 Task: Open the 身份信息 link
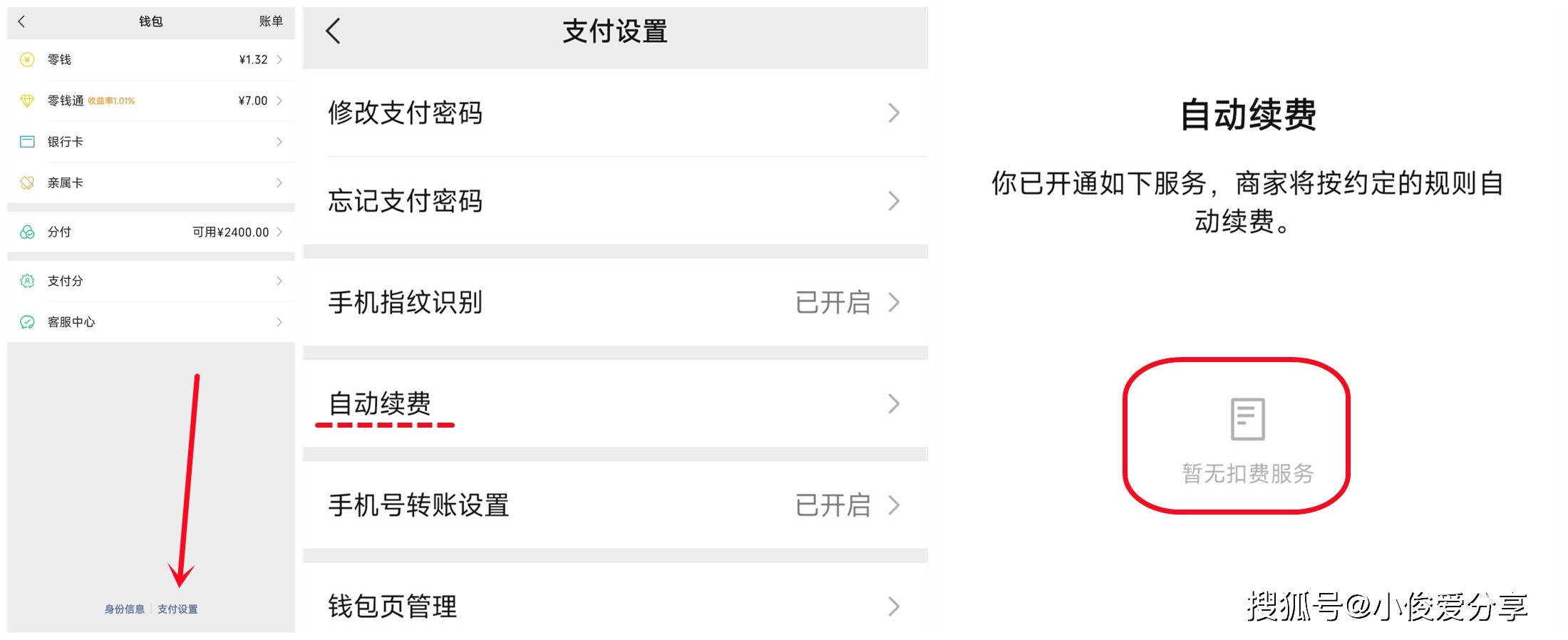click(x=124, y=609)
